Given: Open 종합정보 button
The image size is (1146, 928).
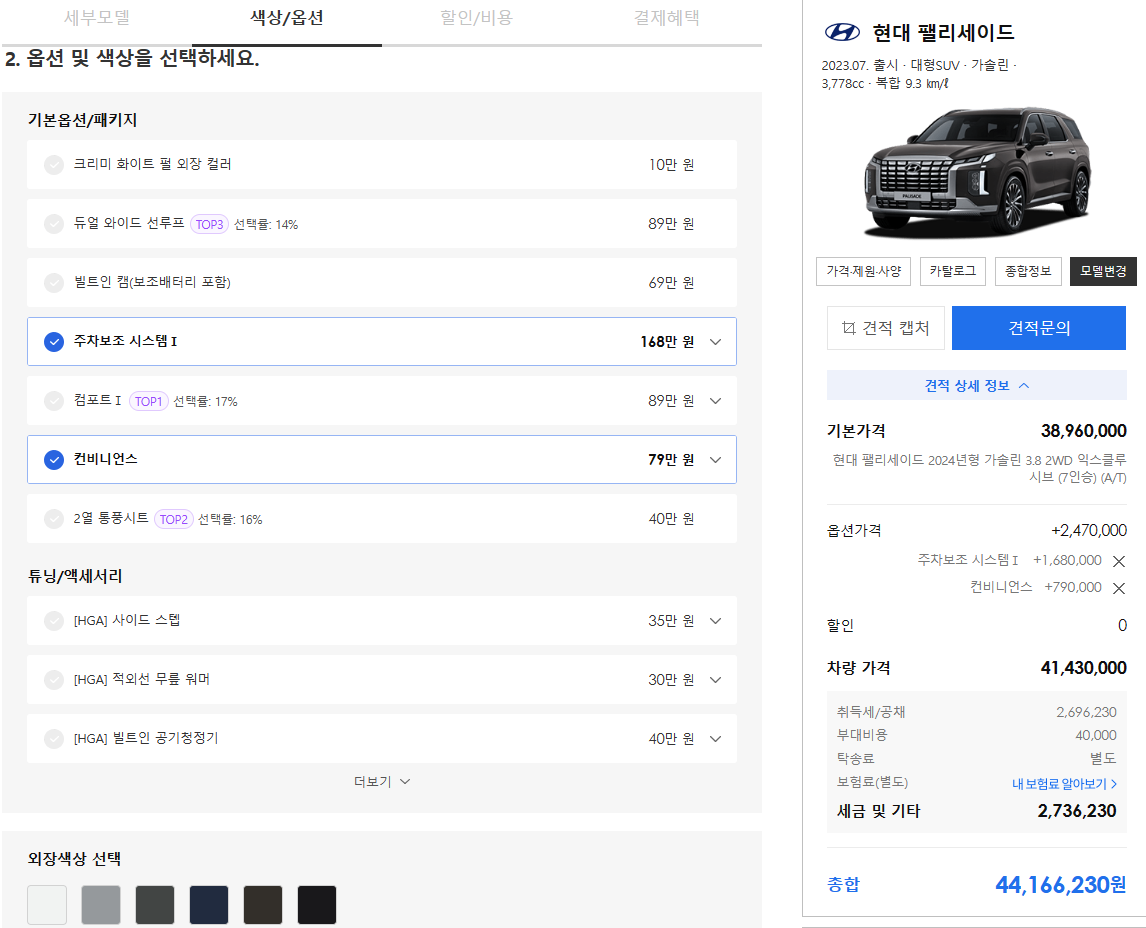Looking at the screenshot, I should tap(1028, 271).
